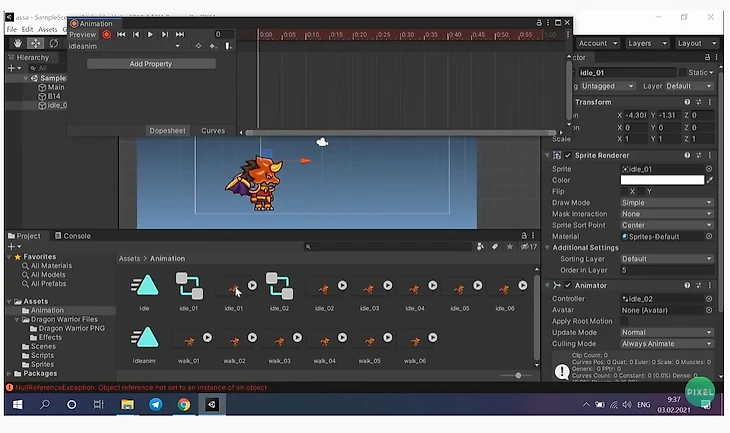This screenshot has width=730, height=433.
Task: Expand the play arrow on walk_01 sprite
Action: [206, 337]
